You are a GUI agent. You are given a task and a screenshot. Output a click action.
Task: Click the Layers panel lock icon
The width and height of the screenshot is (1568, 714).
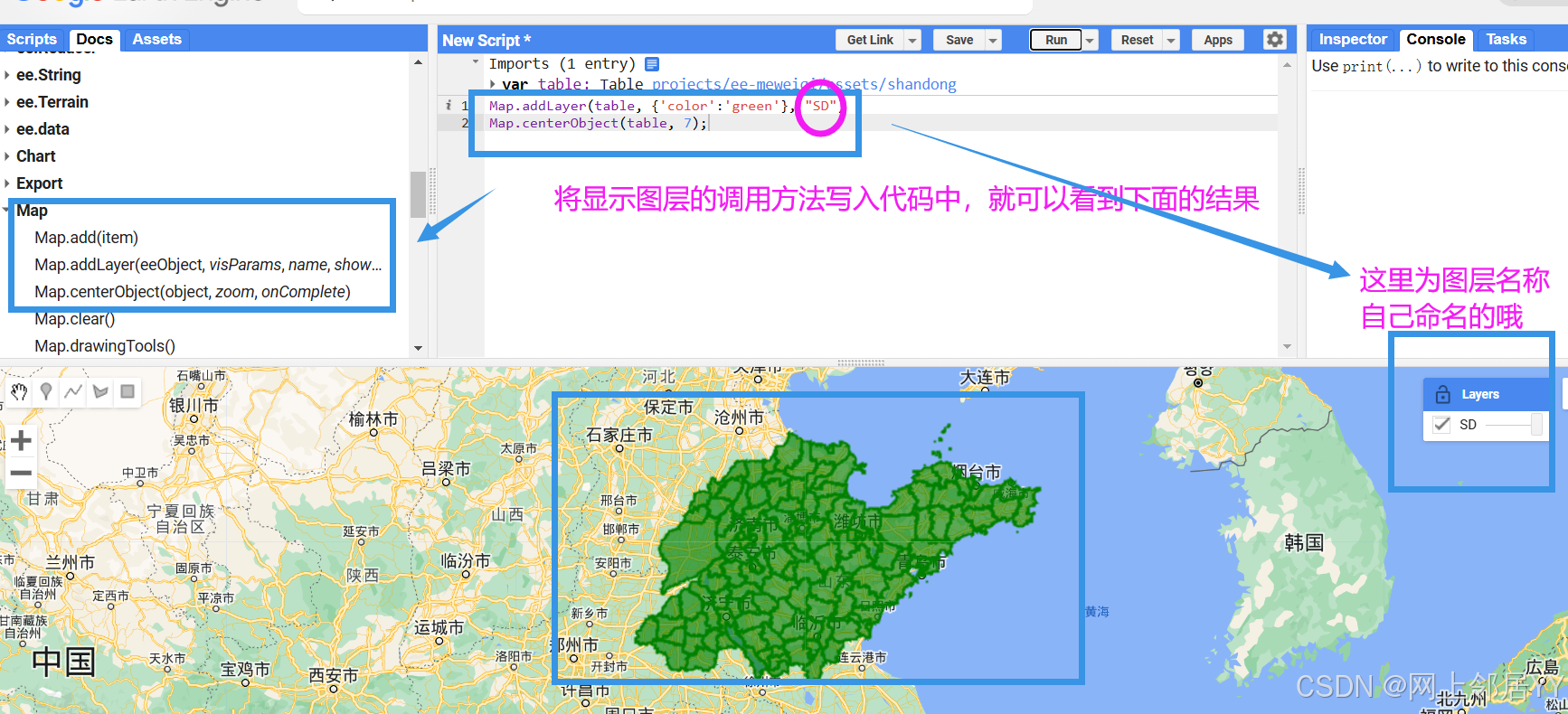pyautogui.click(x=1443, y=394)
